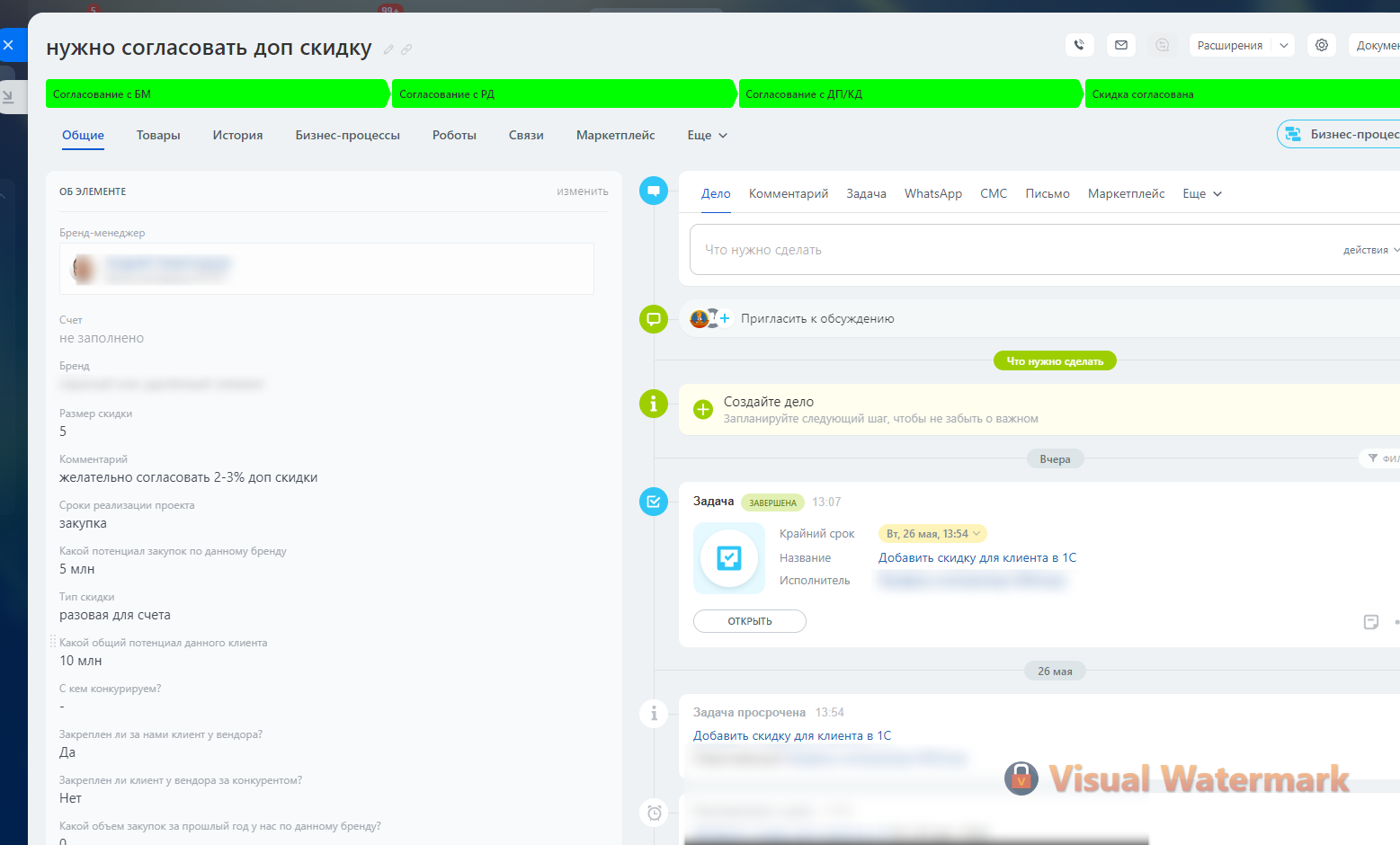Screen dimensions: 1400x845
Task: Click the comment text желательно согласовать 2-3% доп скидки
Action: (x=188, y=477)
